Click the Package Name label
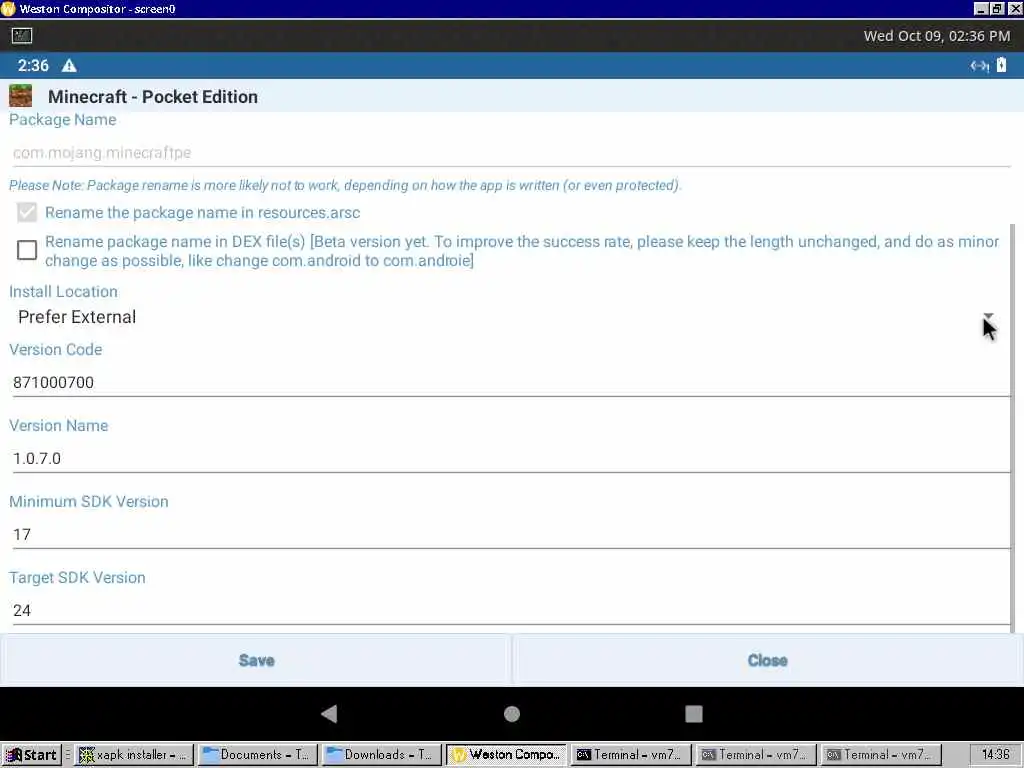The height and width of the screenshot is (768, 1024). [x=63, y=120]
